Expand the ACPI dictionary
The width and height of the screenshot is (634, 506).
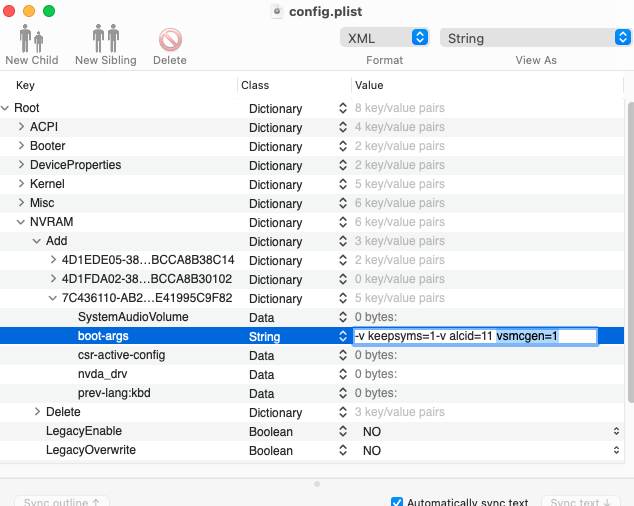pos(21,127)
